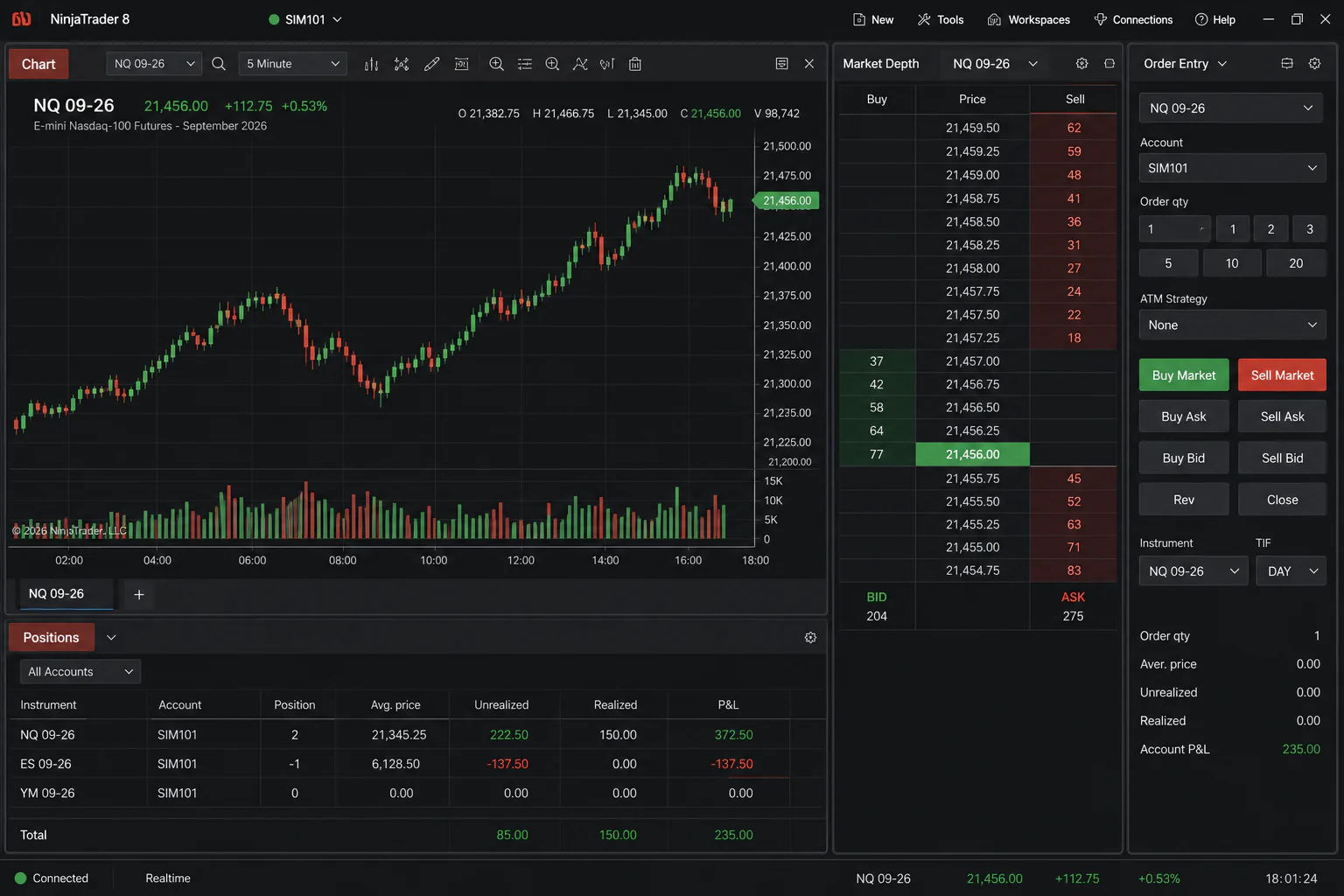Screen dimensions: 1344x896
Task: Add a new chart tab with plus icon
Action: click(138, 595)
